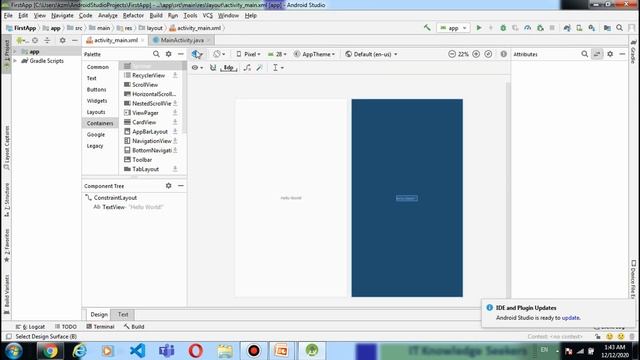Start debugging with the green bug icon
This screenshot has height=360, width=640.
[503, 28]
